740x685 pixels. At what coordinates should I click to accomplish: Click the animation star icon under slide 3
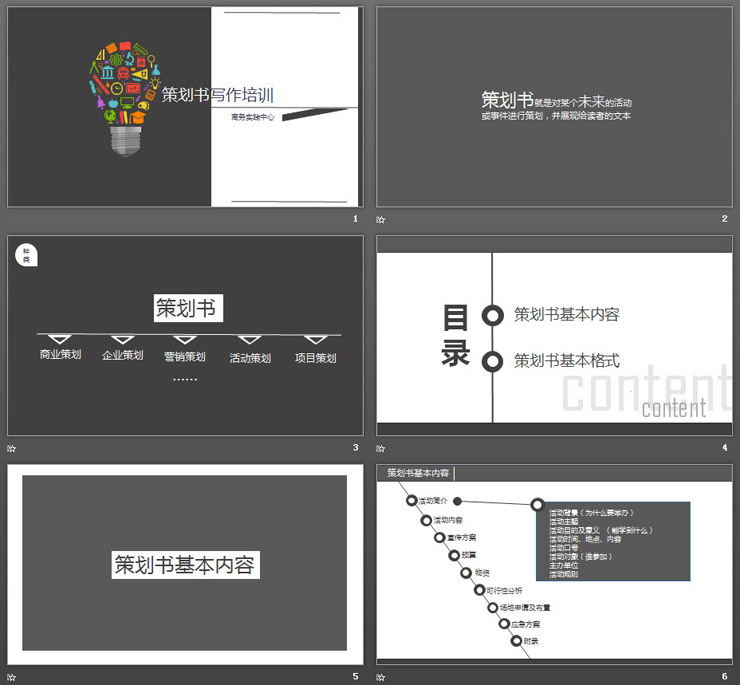pyautogui.click(x=12, y=448)
